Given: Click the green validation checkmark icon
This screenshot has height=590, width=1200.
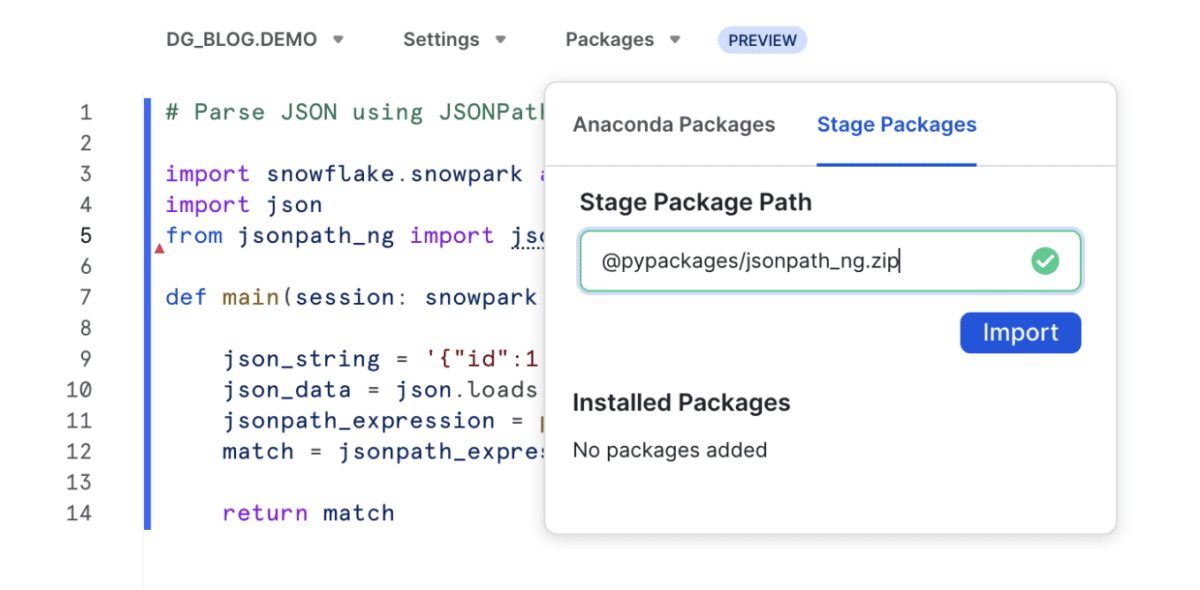Looking at the screenshot, I should [1045, 262].
